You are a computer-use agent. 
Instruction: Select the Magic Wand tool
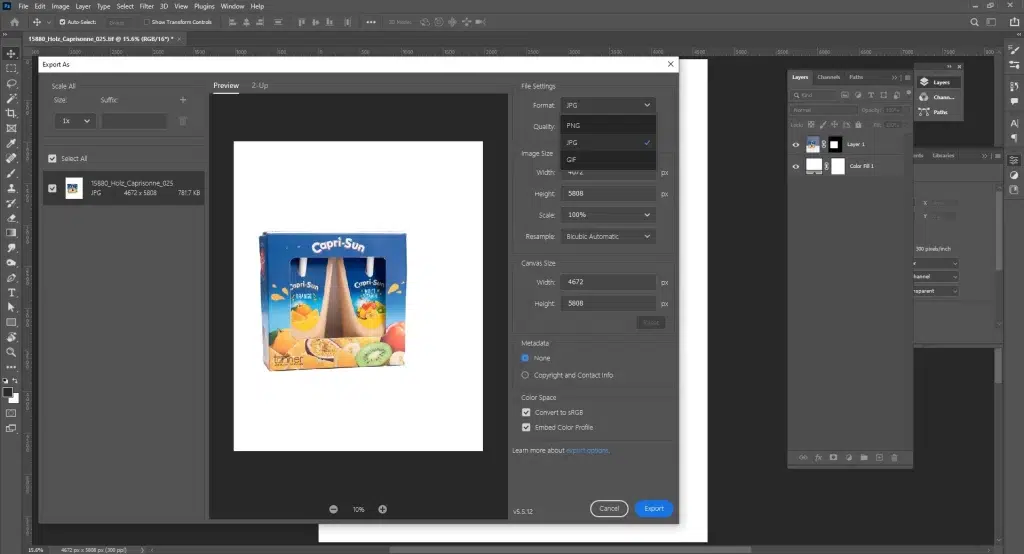pyautogui.click(x=11, y=99)
